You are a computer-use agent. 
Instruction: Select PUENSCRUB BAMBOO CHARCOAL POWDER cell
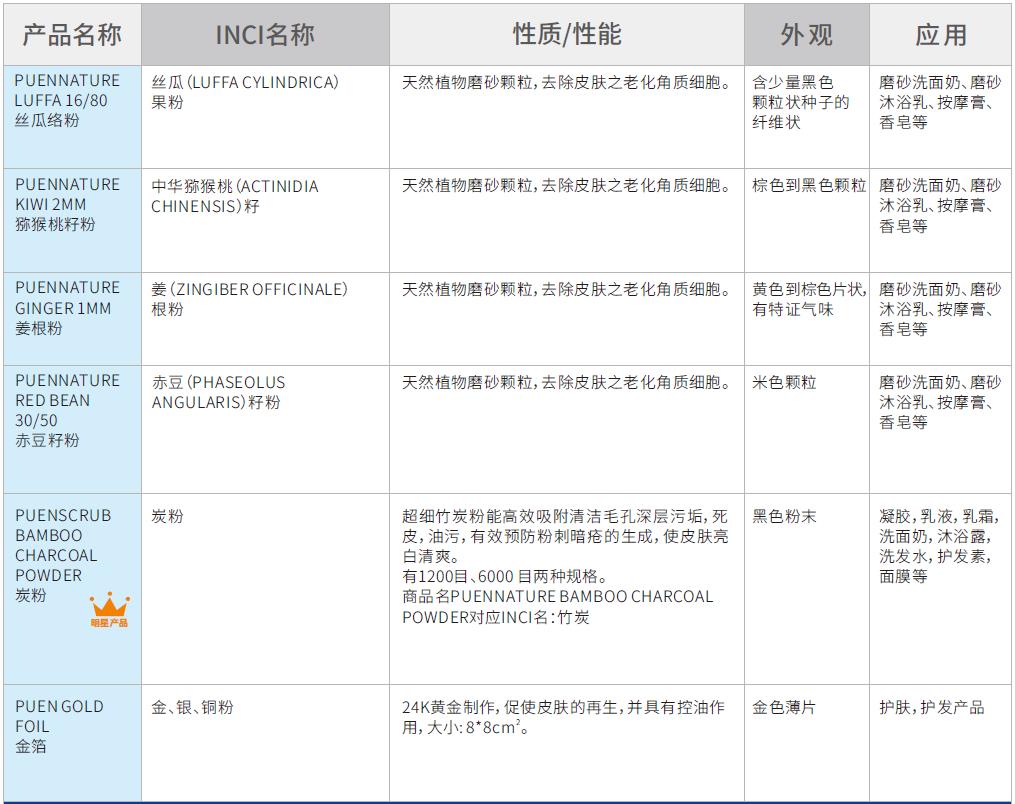point(72,589)
